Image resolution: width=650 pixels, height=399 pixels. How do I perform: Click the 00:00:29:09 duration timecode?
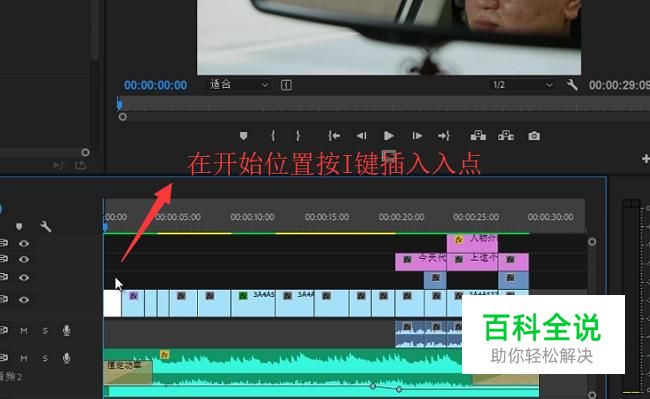[619, 85]
